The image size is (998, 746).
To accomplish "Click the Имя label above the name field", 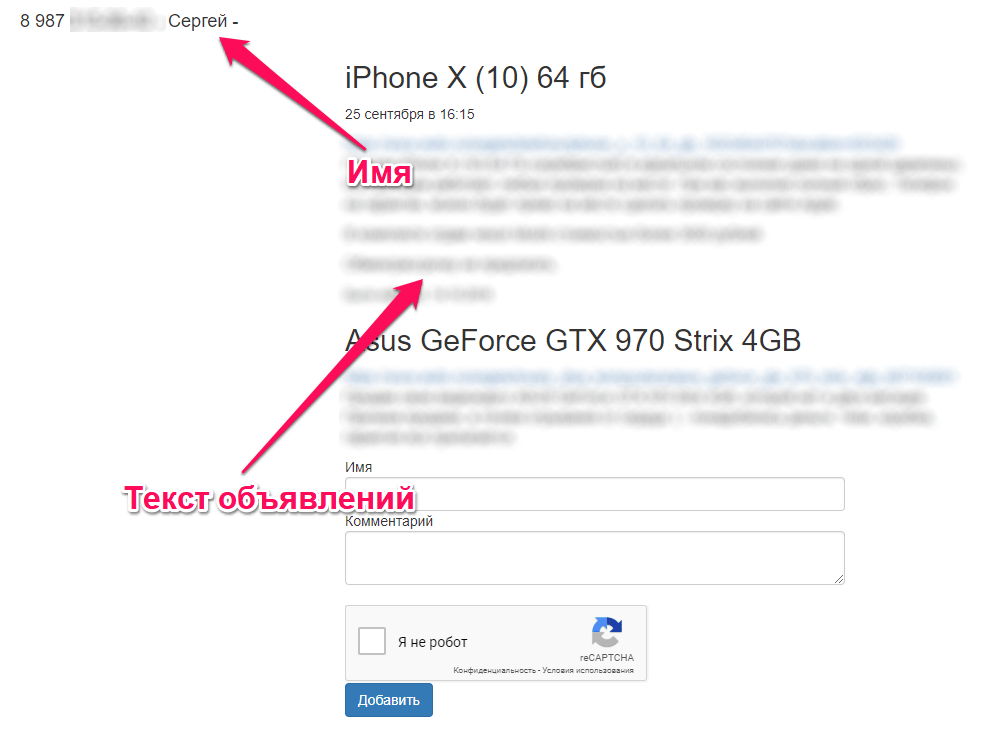I will click(x=358, y=467).
